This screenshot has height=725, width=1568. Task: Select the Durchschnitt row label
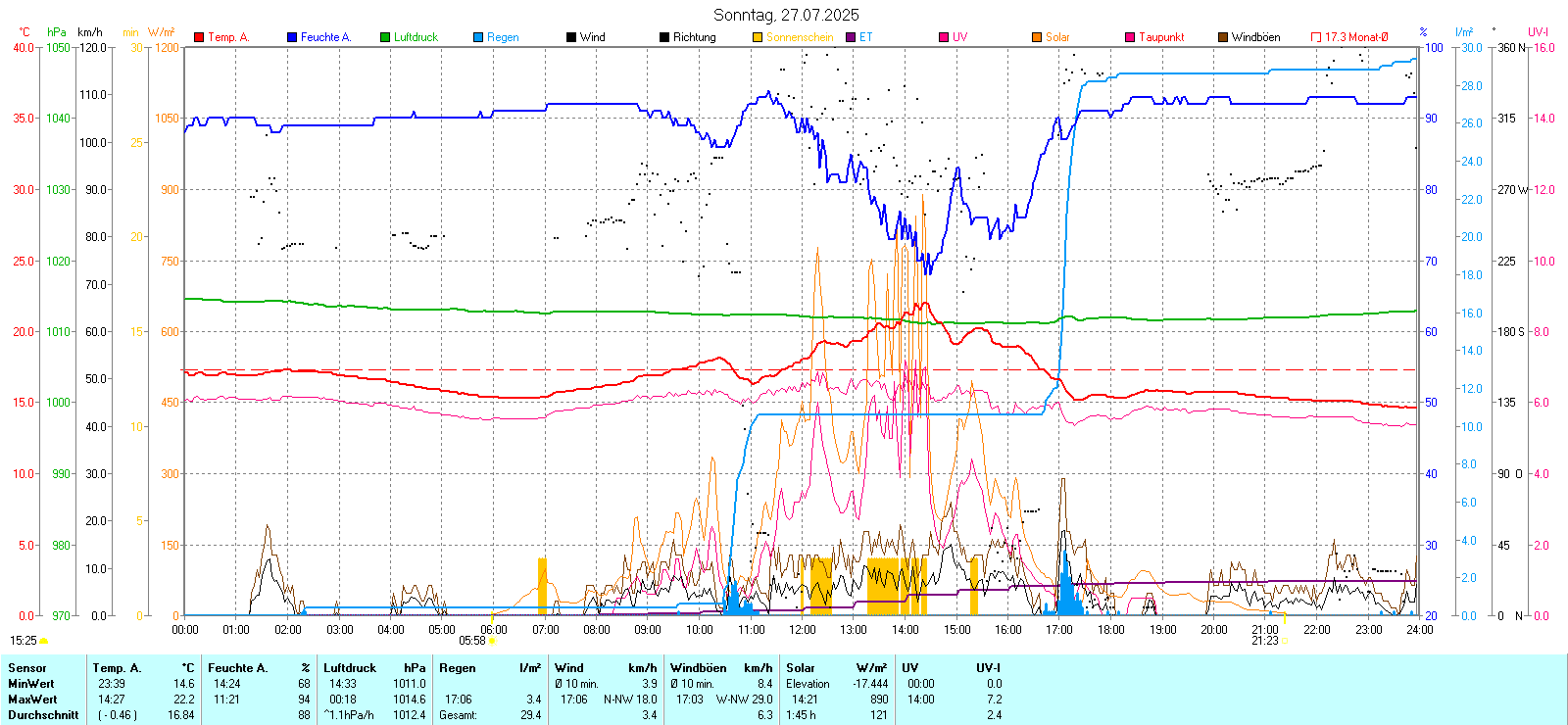(x=43, y=715)
